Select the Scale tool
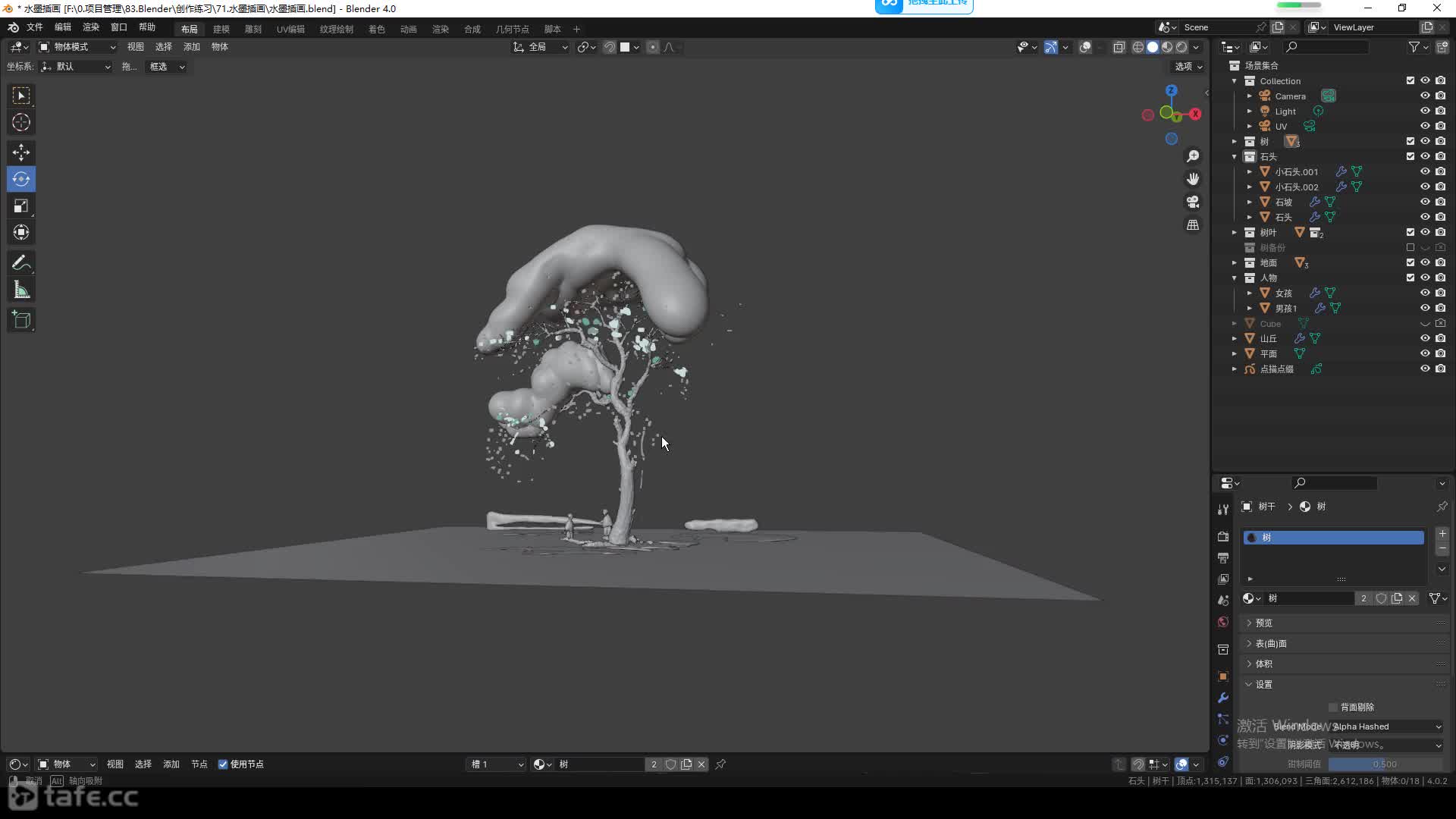Viewport: 1456px width, 819px height. click(x=21, y=206)
